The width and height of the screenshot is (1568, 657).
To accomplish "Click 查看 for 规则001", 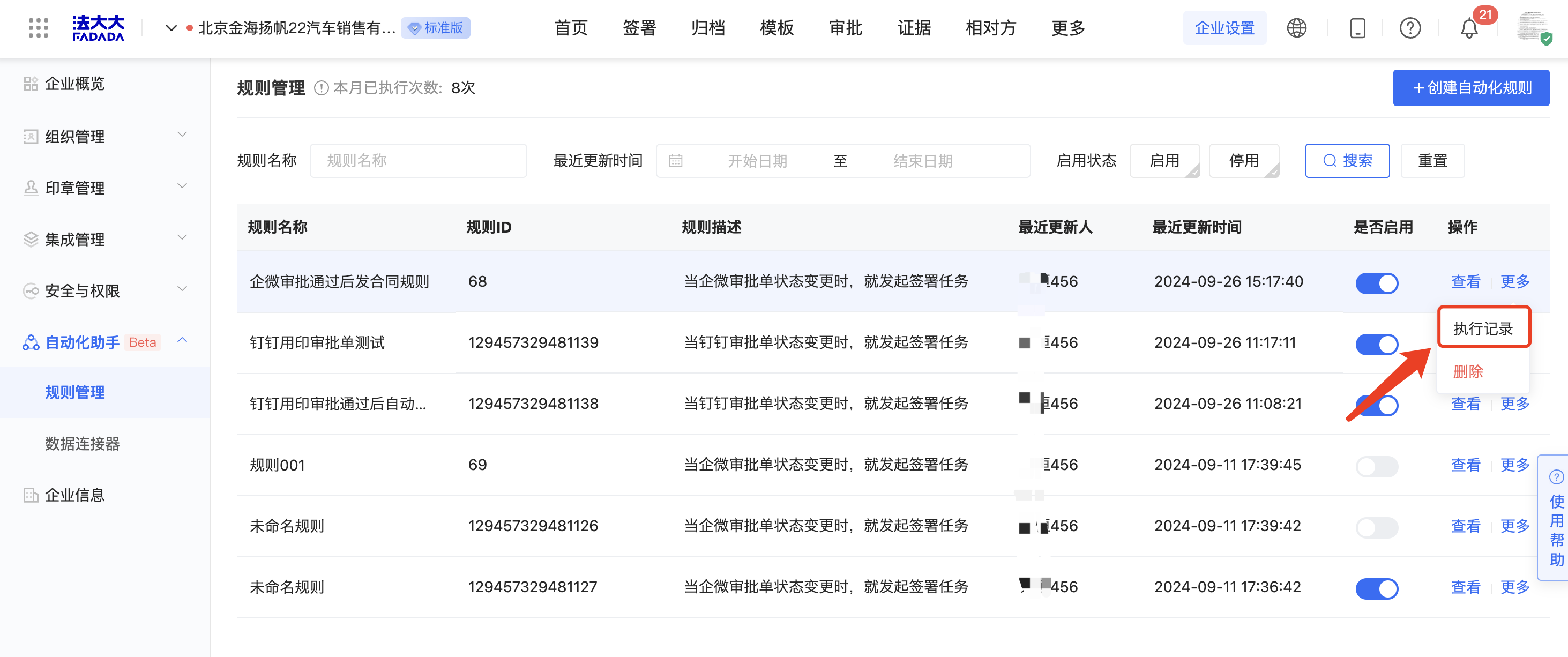I will click(x=1465, y=465).
